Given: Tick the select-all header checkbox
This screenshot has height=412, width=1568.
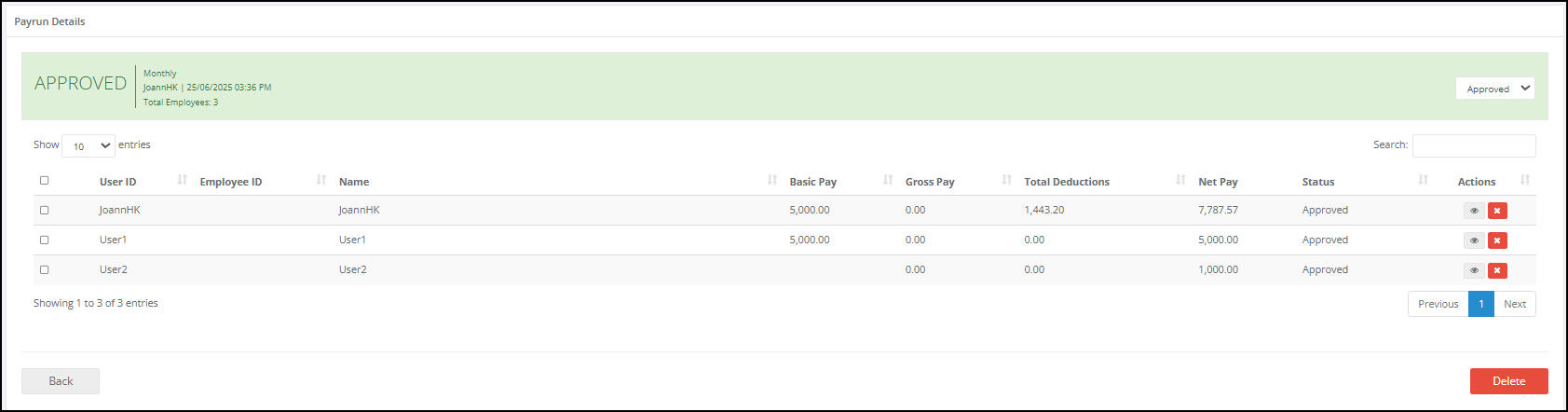Looking at the screenshot, I should [x=44, y=181].
